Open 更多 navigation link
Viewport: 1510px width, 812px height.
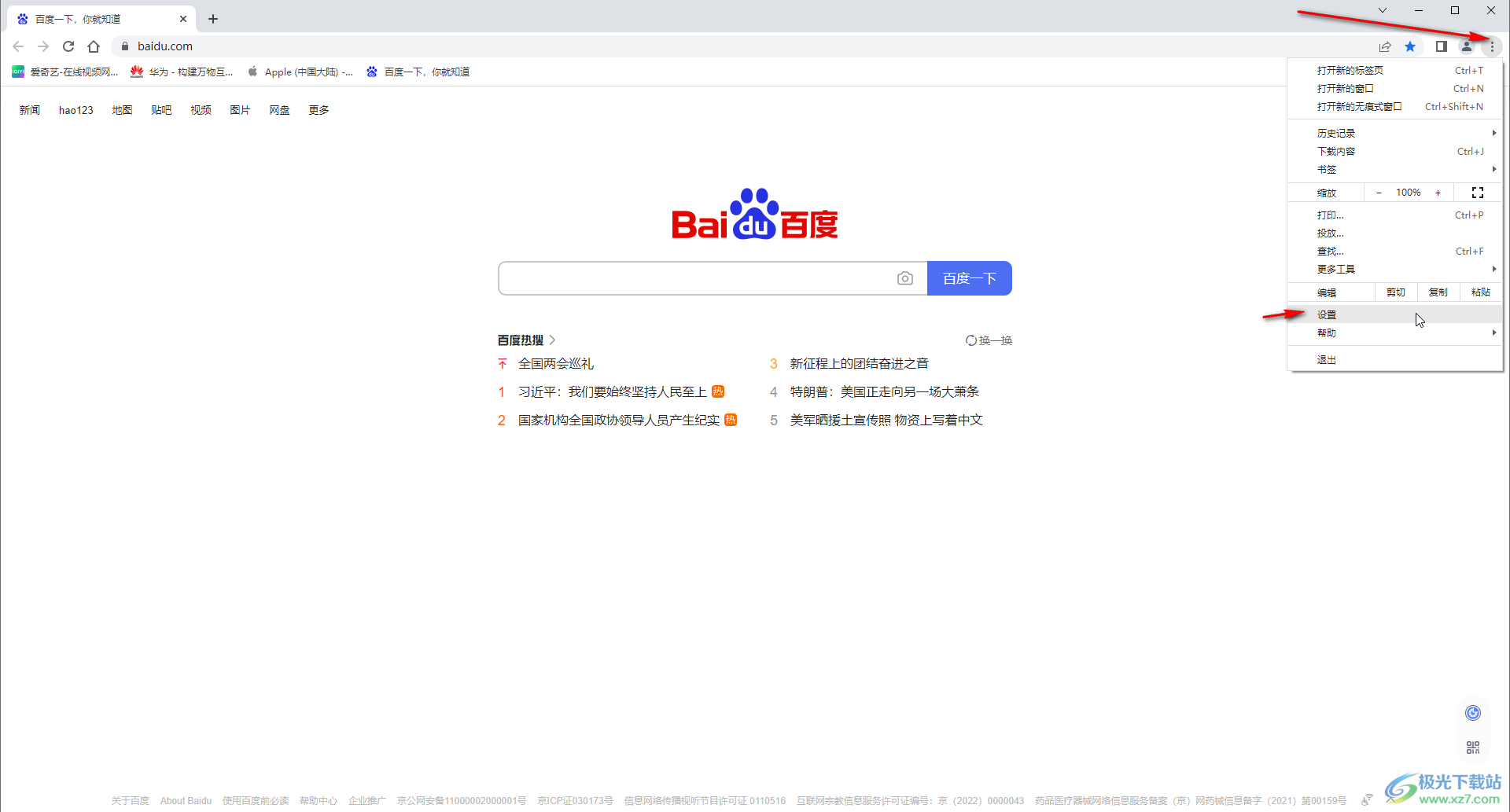tap(319, 110)
